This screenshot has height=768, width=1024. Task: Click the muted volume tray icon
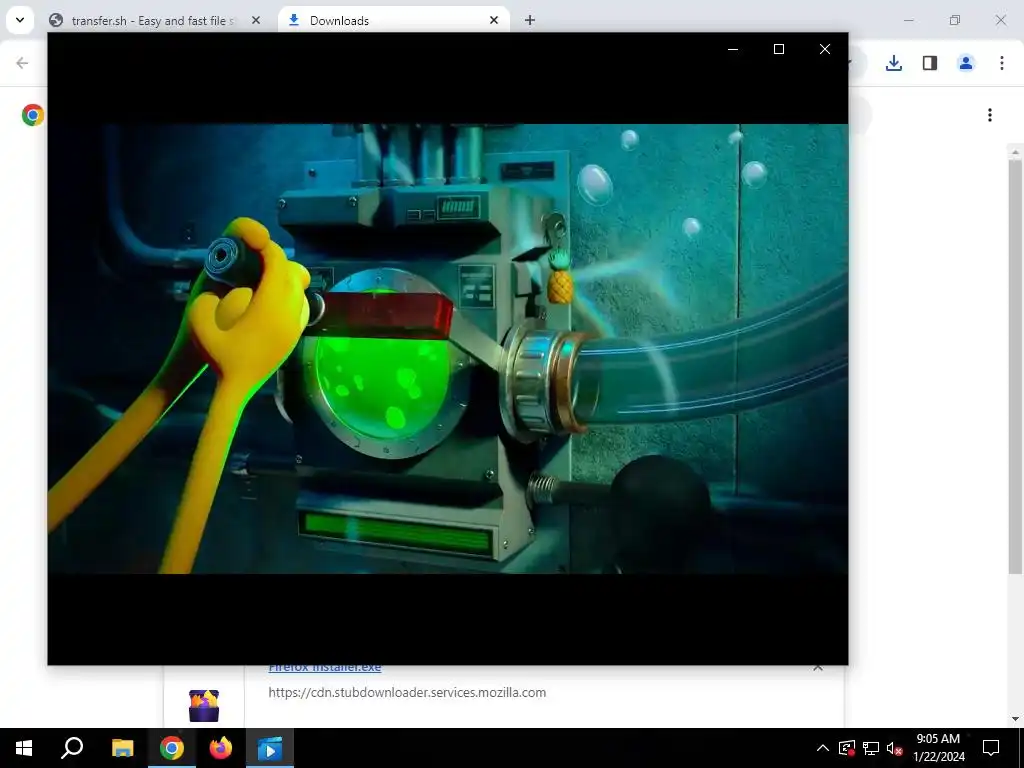pos(894,748)
